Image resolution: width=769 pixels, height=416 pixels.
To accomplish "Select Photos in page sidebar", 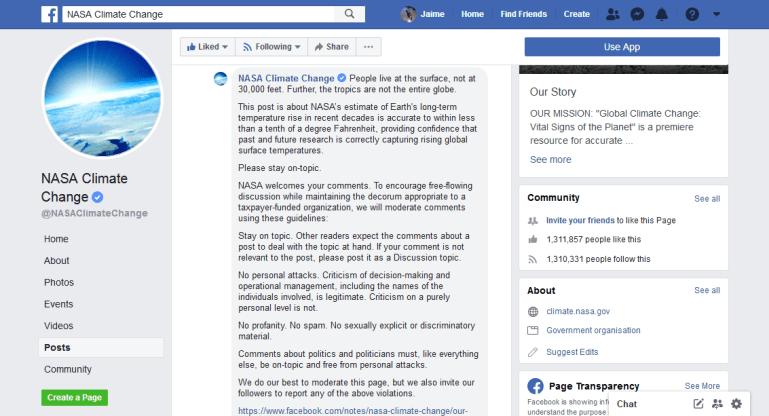I will 59,283.
